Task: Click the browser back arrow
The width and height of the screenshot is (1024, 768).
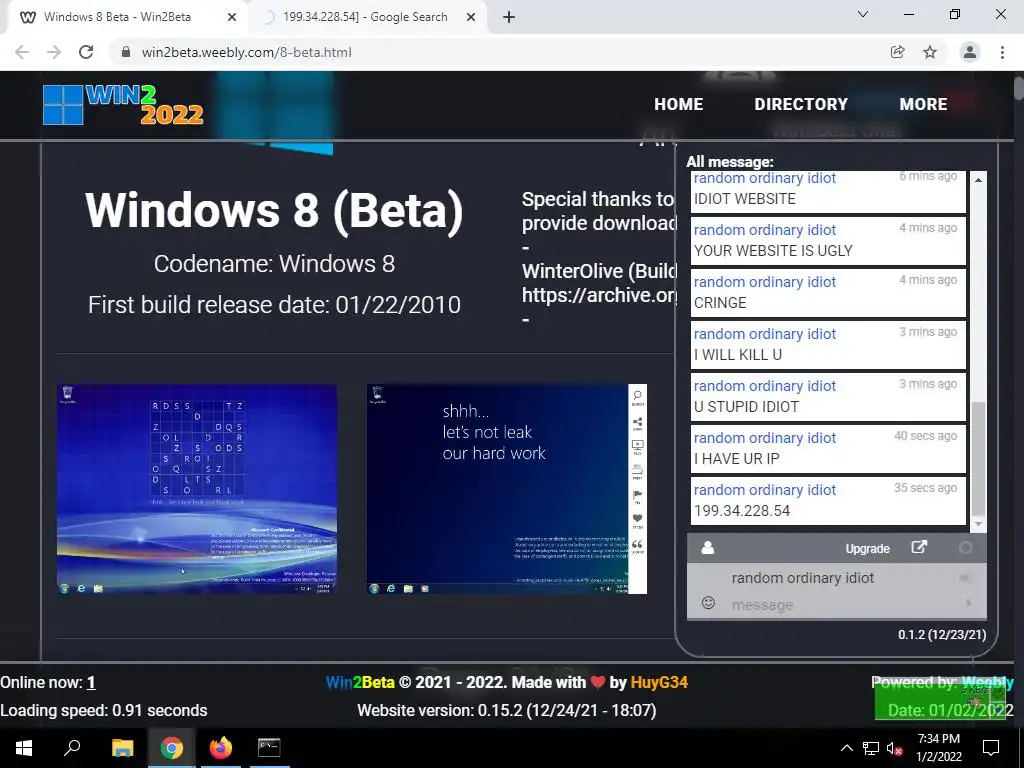Action: coord(22,52)
